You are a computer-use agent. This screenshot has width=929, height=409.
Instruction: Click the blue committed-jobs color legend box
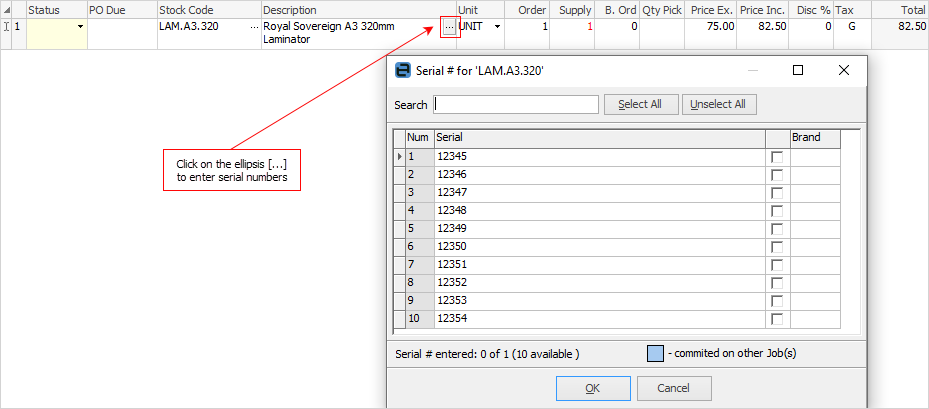click(655, 354)
